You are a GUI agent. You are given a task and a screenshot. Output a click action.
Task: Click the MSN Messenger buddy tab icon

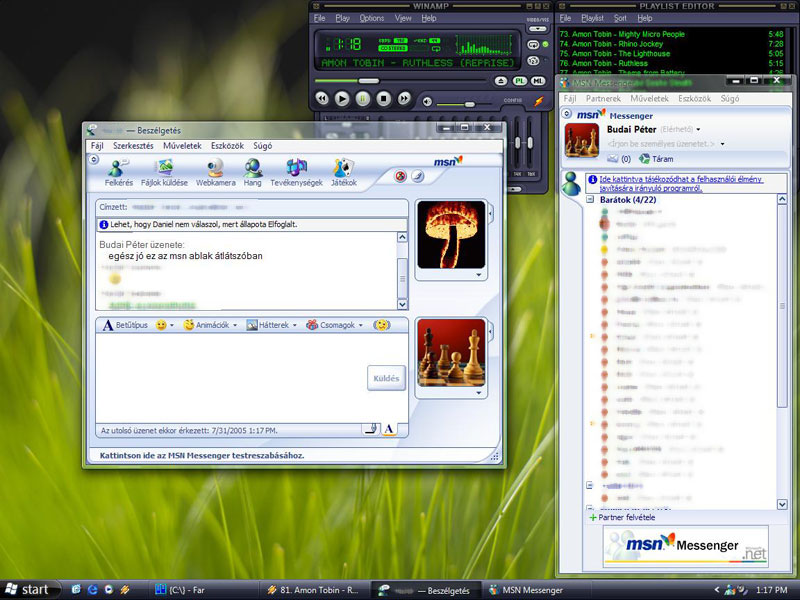(x=571, y=184)
